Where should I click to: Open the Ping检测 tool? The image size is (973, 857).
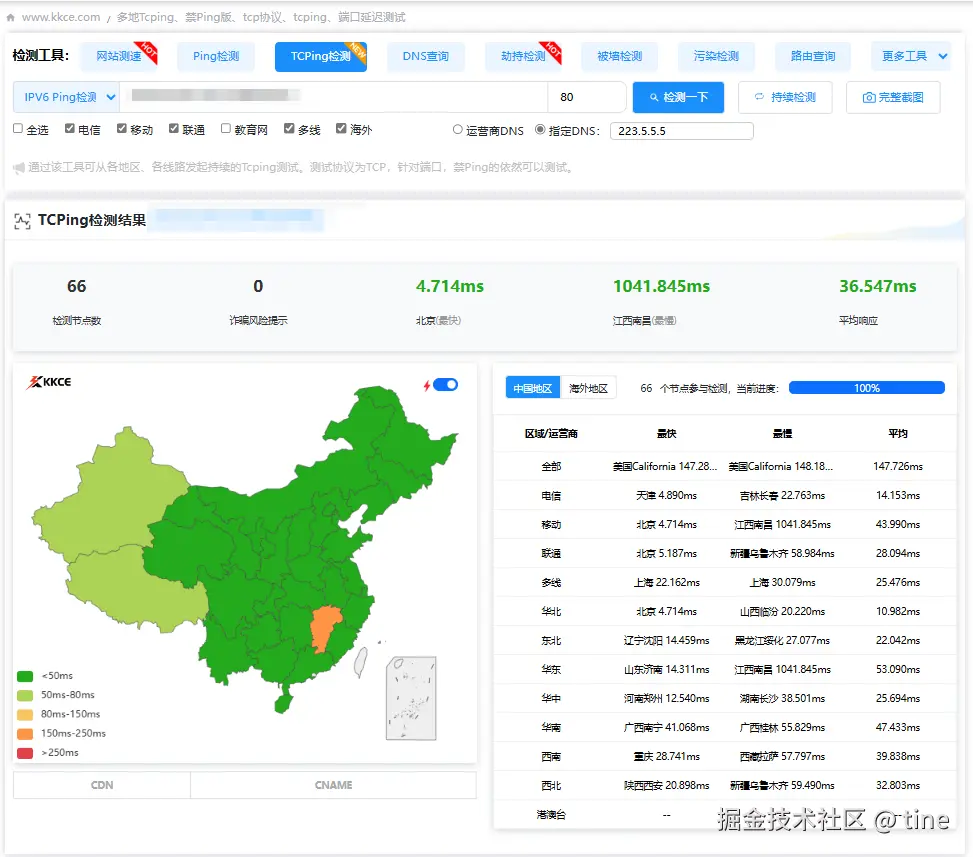216,56
